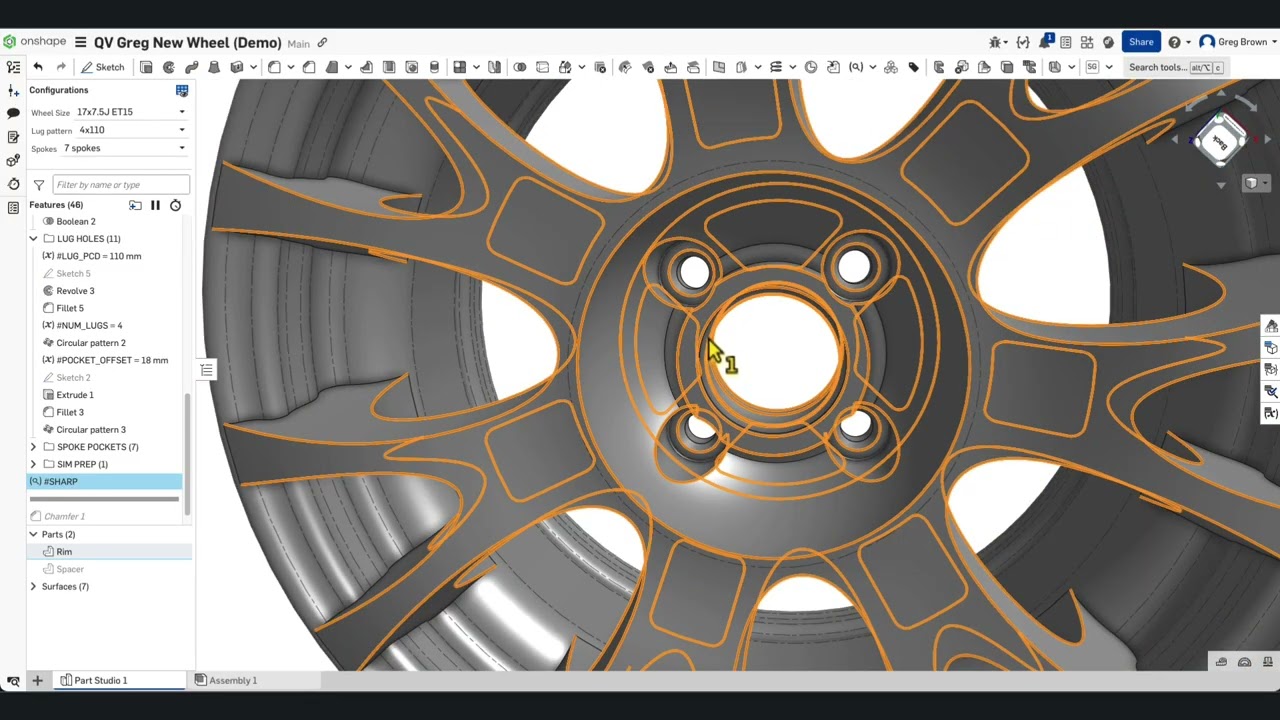Expand the Surfaces list
The width and height of the screenshot is (1280, 720).
tap(33, 586)
